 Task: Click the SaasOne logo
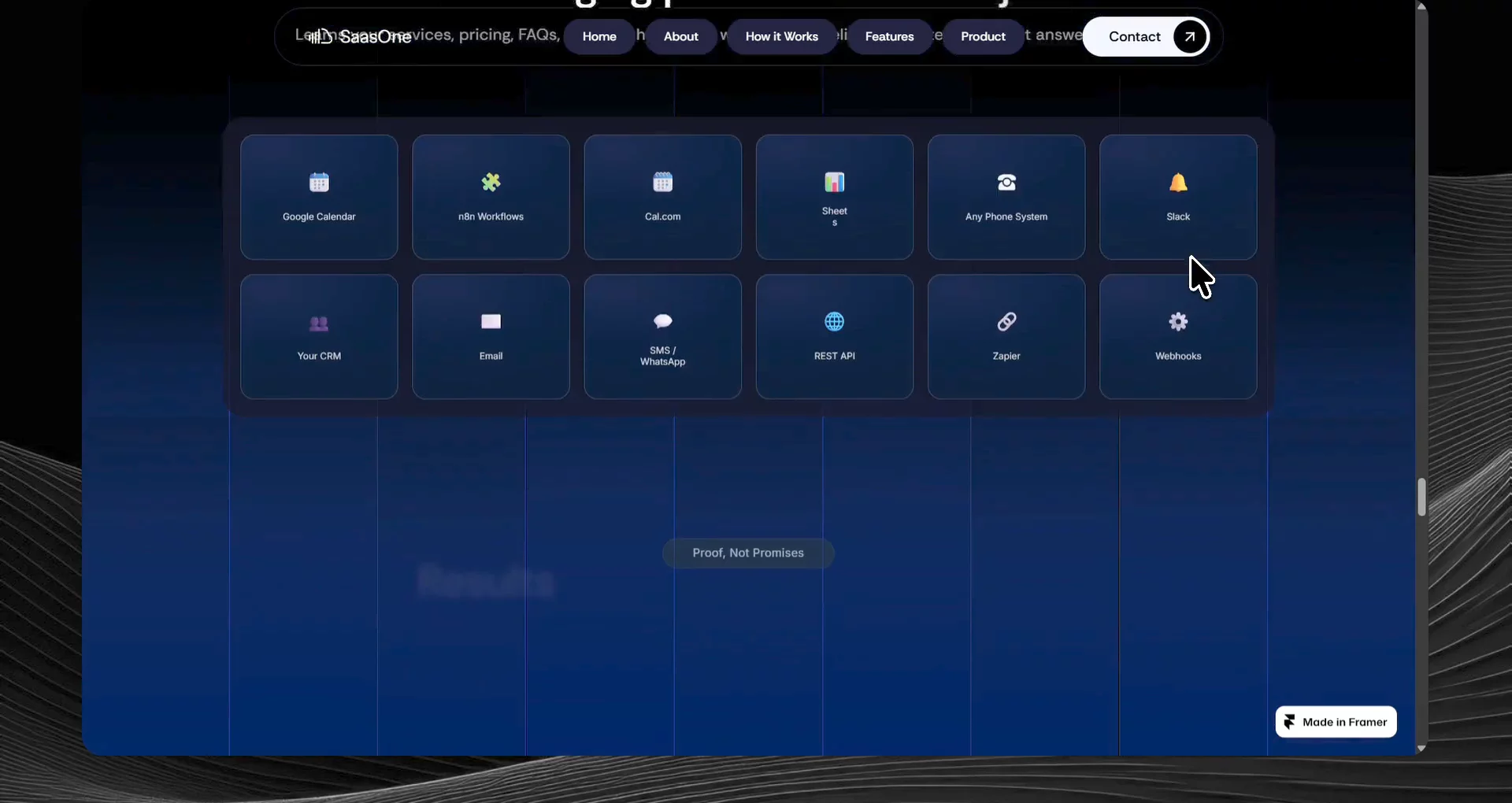360,36
